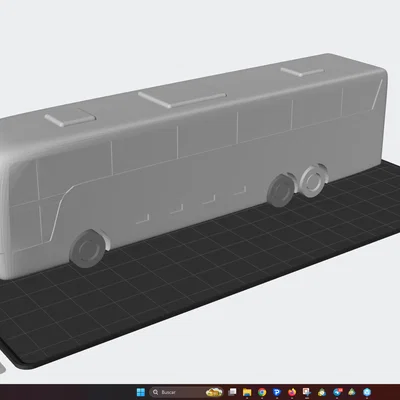This screenshot has width=400, height=400.
Task: Open Firefox from the taskbar
Action: click(x=292, y=392)
